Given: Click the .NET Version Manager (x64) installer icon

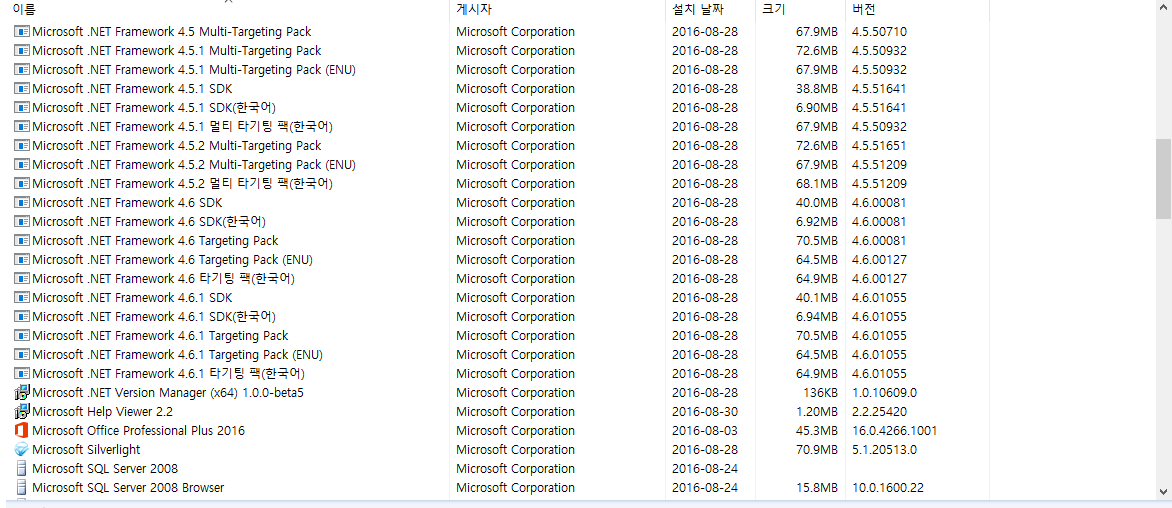Looking at the screenshot, I should coord(22,393).
